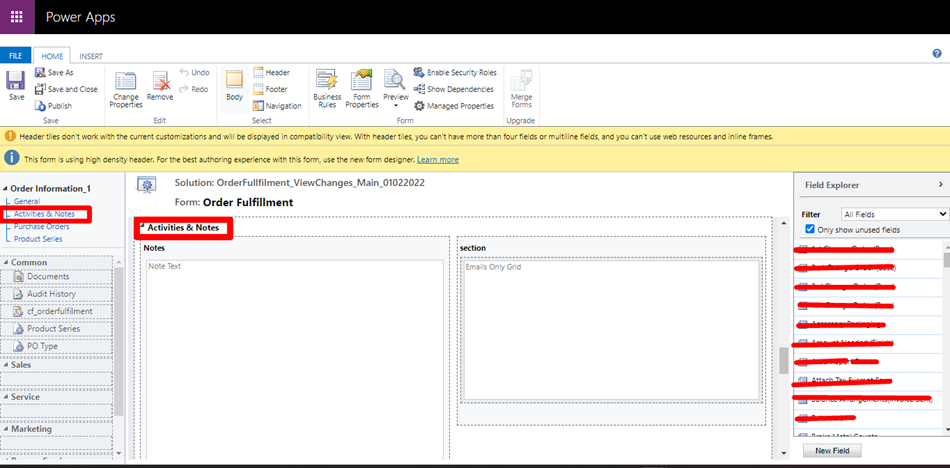Switch to the HOME tab
Viewport: 950px width, 468px height.
52,56
